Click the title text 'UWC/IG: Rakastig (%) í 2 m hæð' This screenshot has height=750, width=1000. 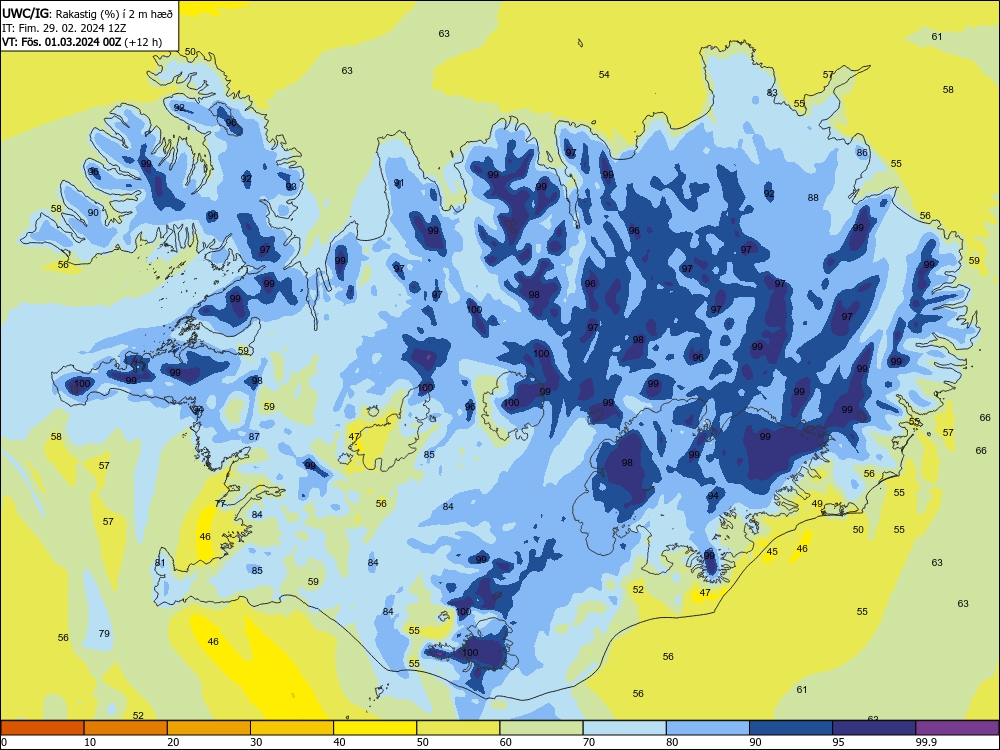87,13
